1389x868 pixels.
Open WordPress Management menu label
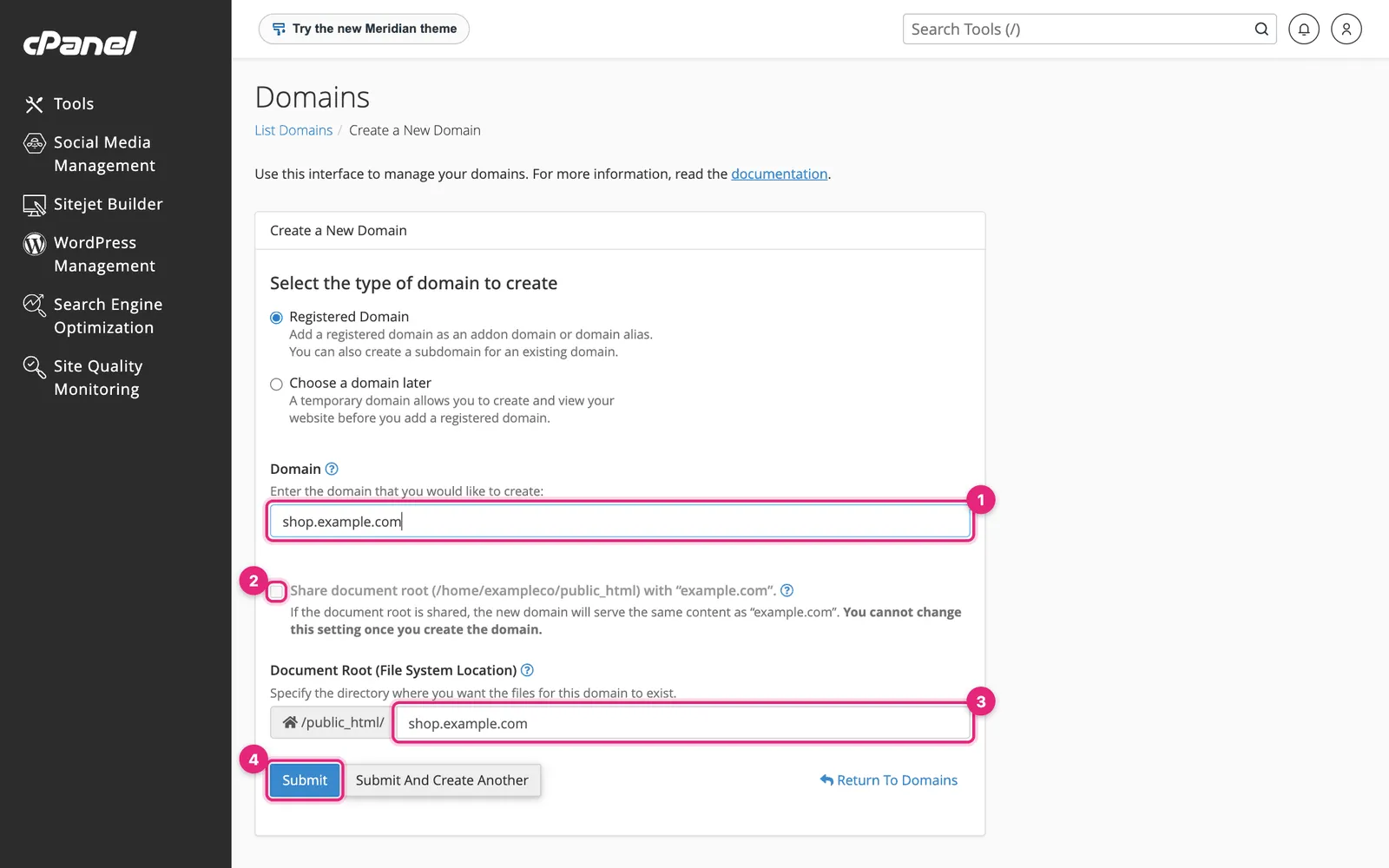104,254
